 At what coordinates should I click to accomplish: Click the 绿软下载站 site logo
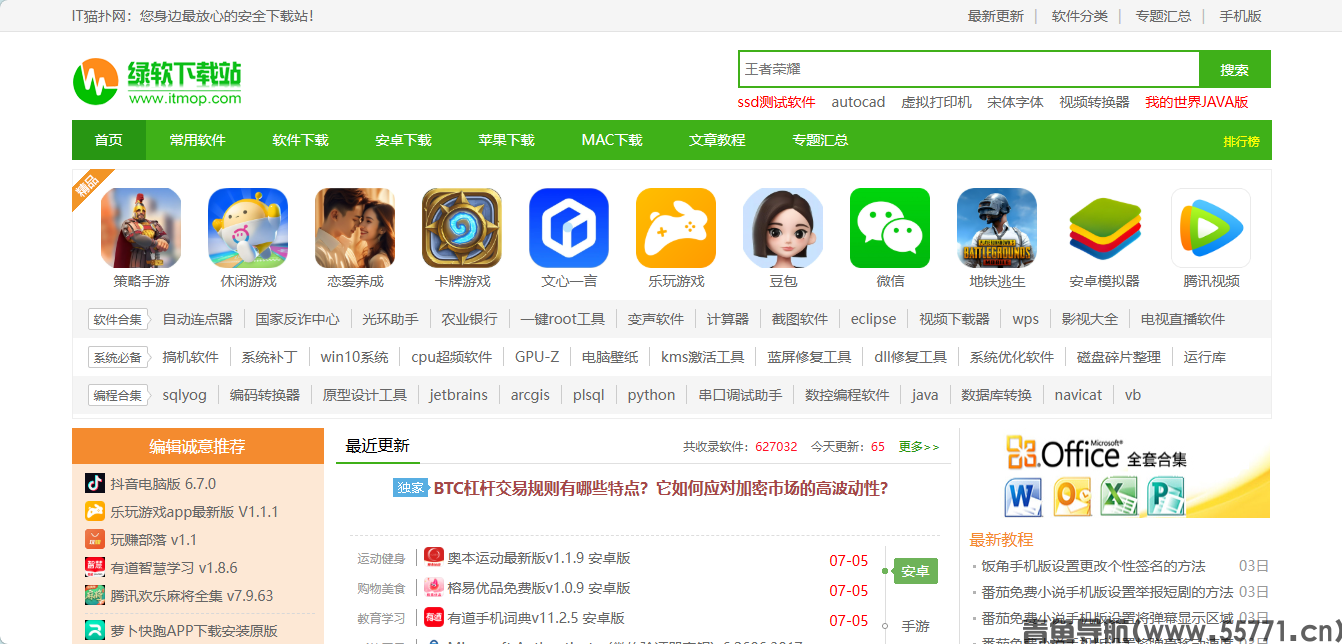click(x=158, y=80)
